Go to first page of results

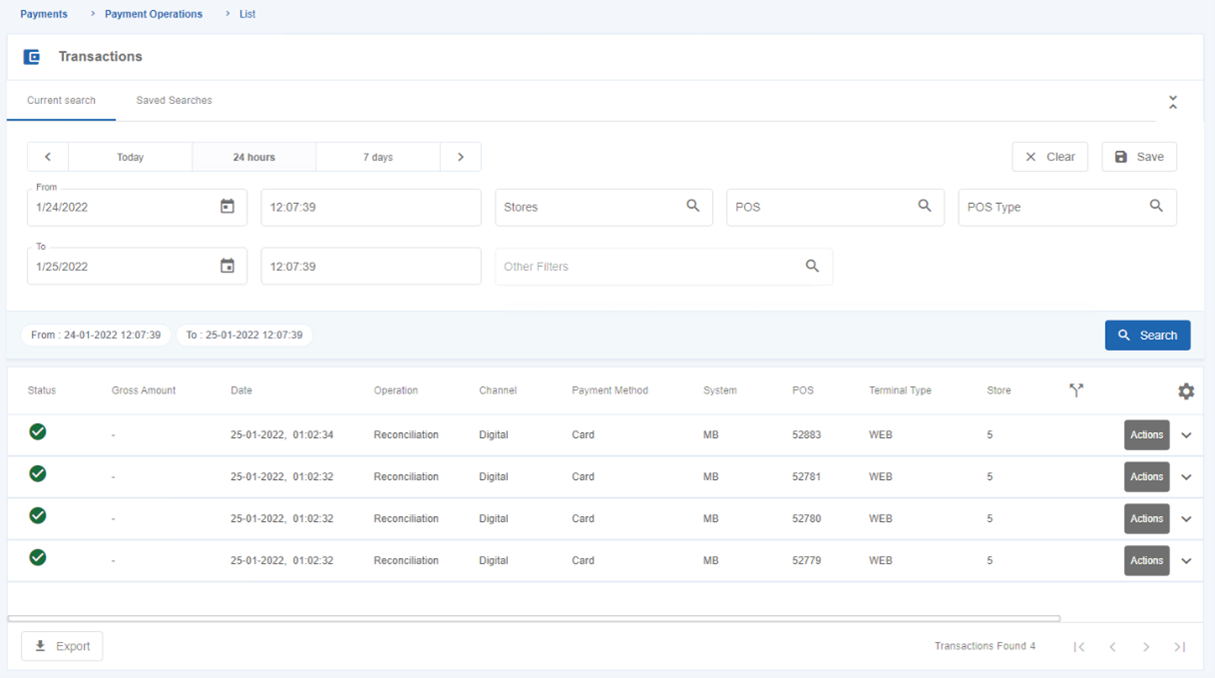(1079, 647)
